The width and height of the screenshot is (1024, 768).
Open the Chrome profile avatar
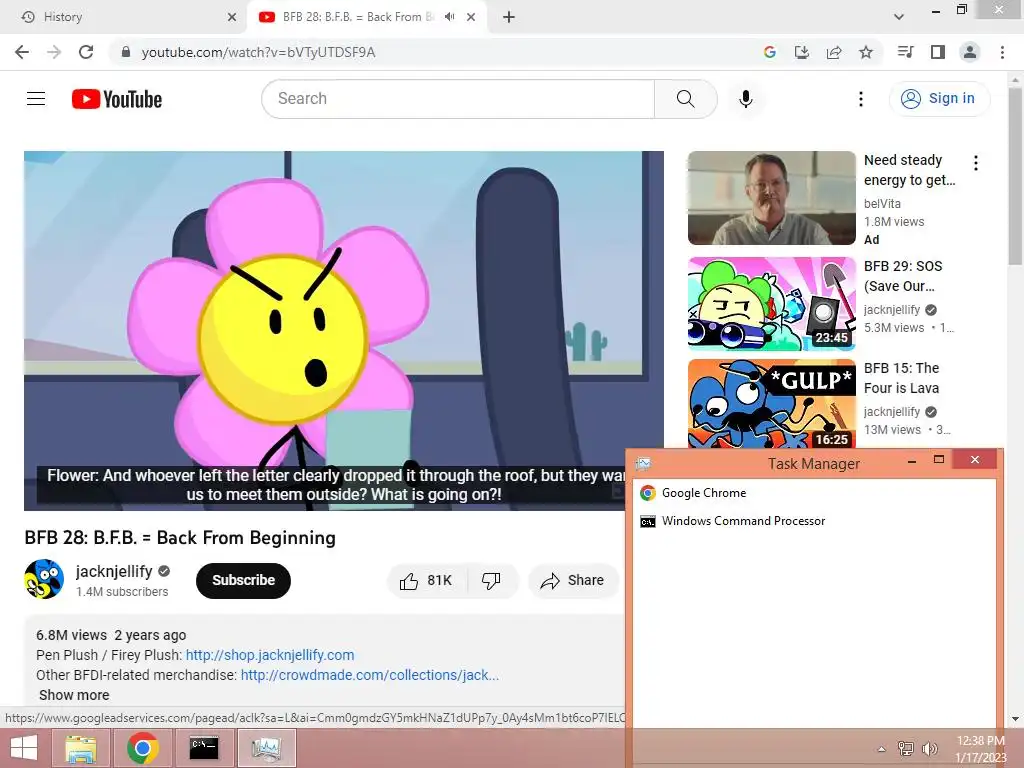point(970,52)
